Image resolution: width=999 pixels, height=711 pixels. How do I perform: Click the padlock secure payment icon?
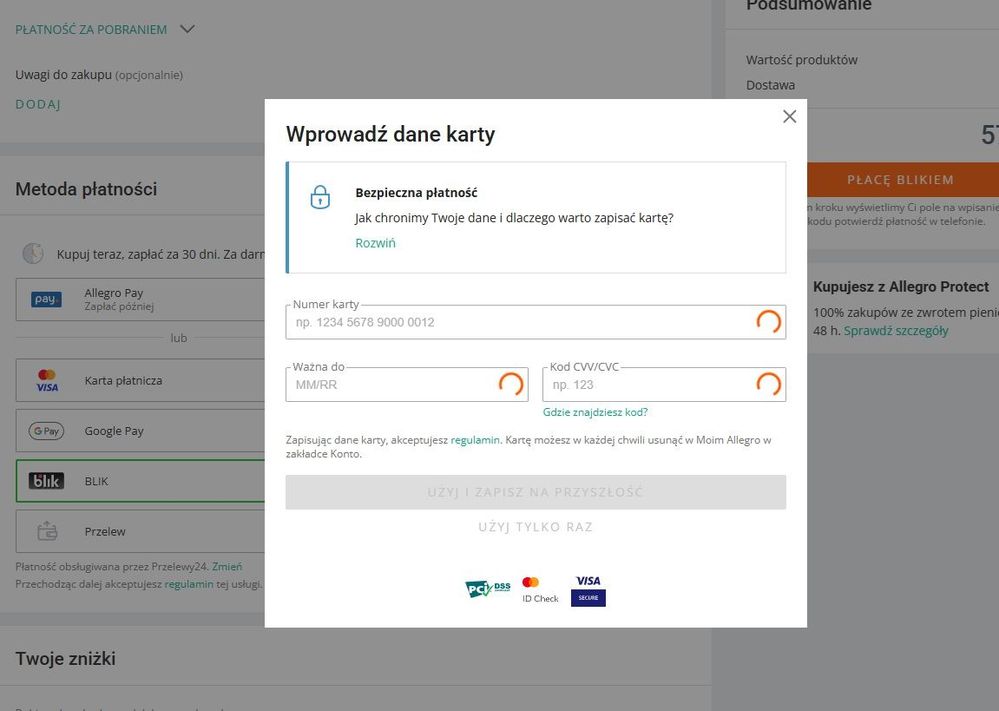pyautogui.click(x=320, y=197)
